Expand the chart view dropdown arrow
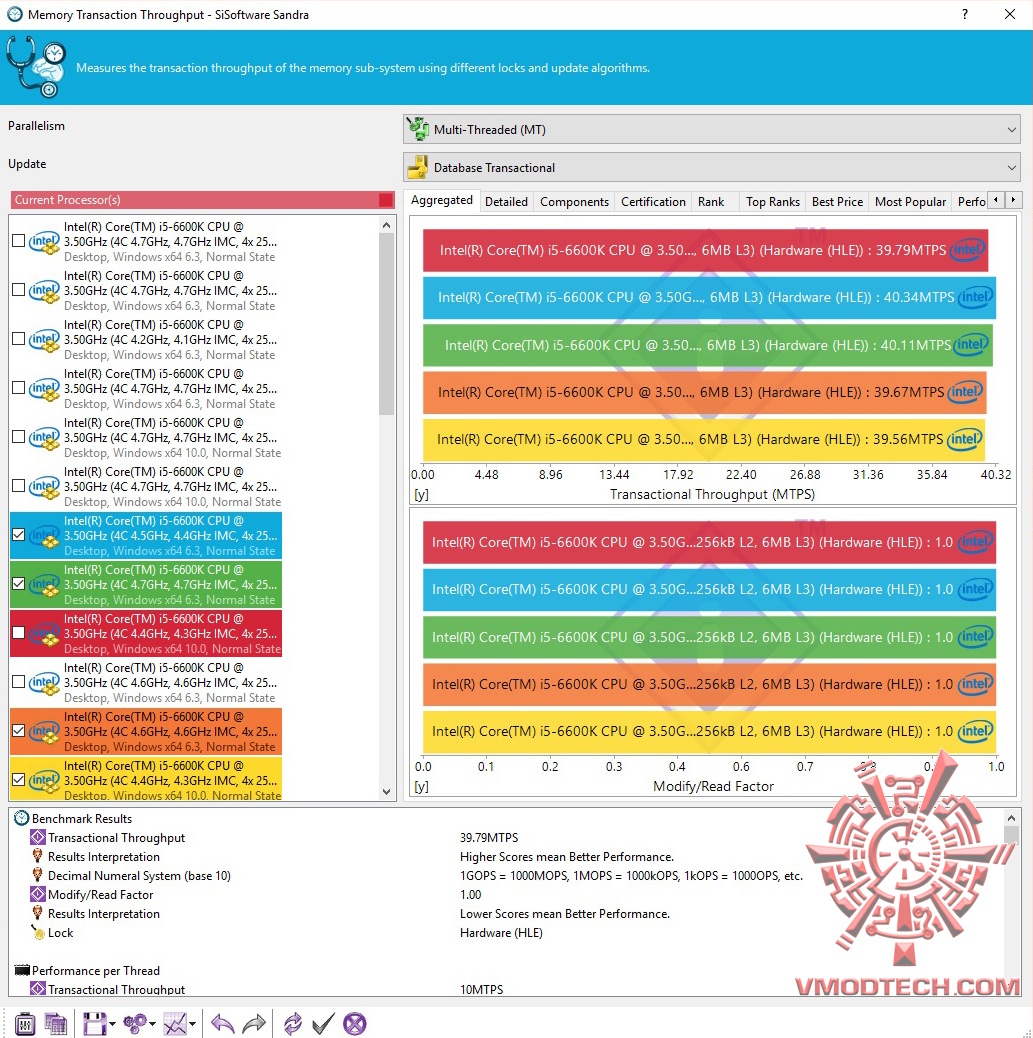This screenshot has width=1033, height=1038. coord(193,1024)
